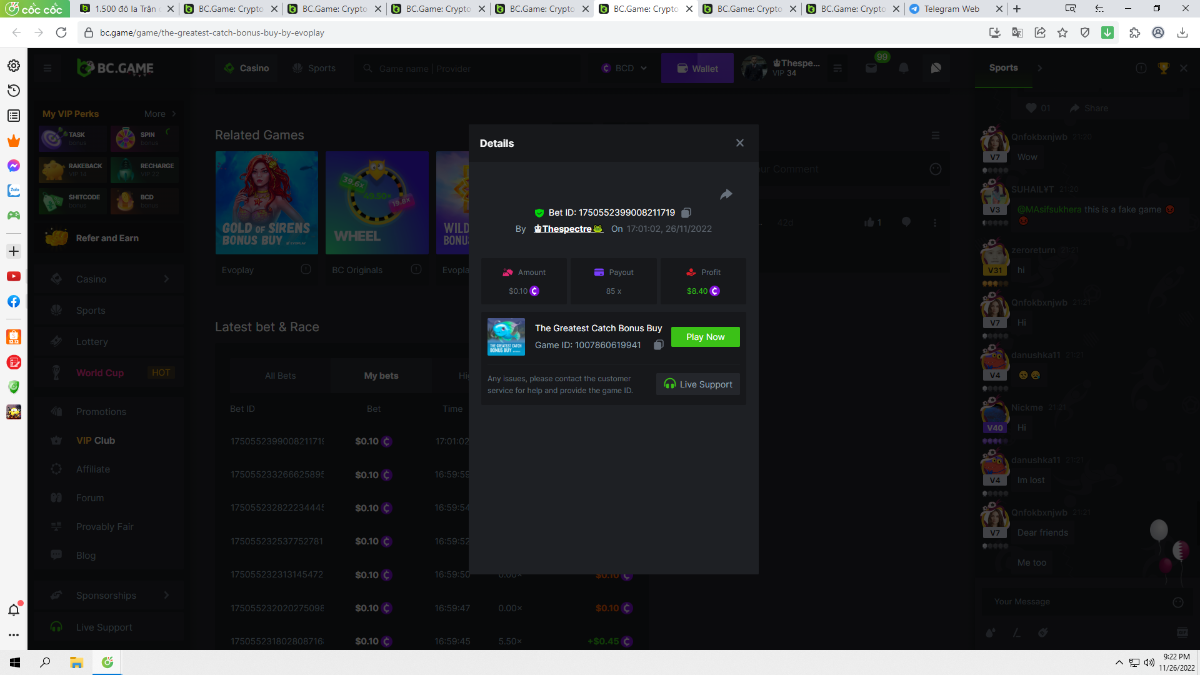Image resolution: width=1200 pixels, height=675 pixels.
Task: Open The Greatest Catch game thumbnail
Action: (x=506, y=337)
